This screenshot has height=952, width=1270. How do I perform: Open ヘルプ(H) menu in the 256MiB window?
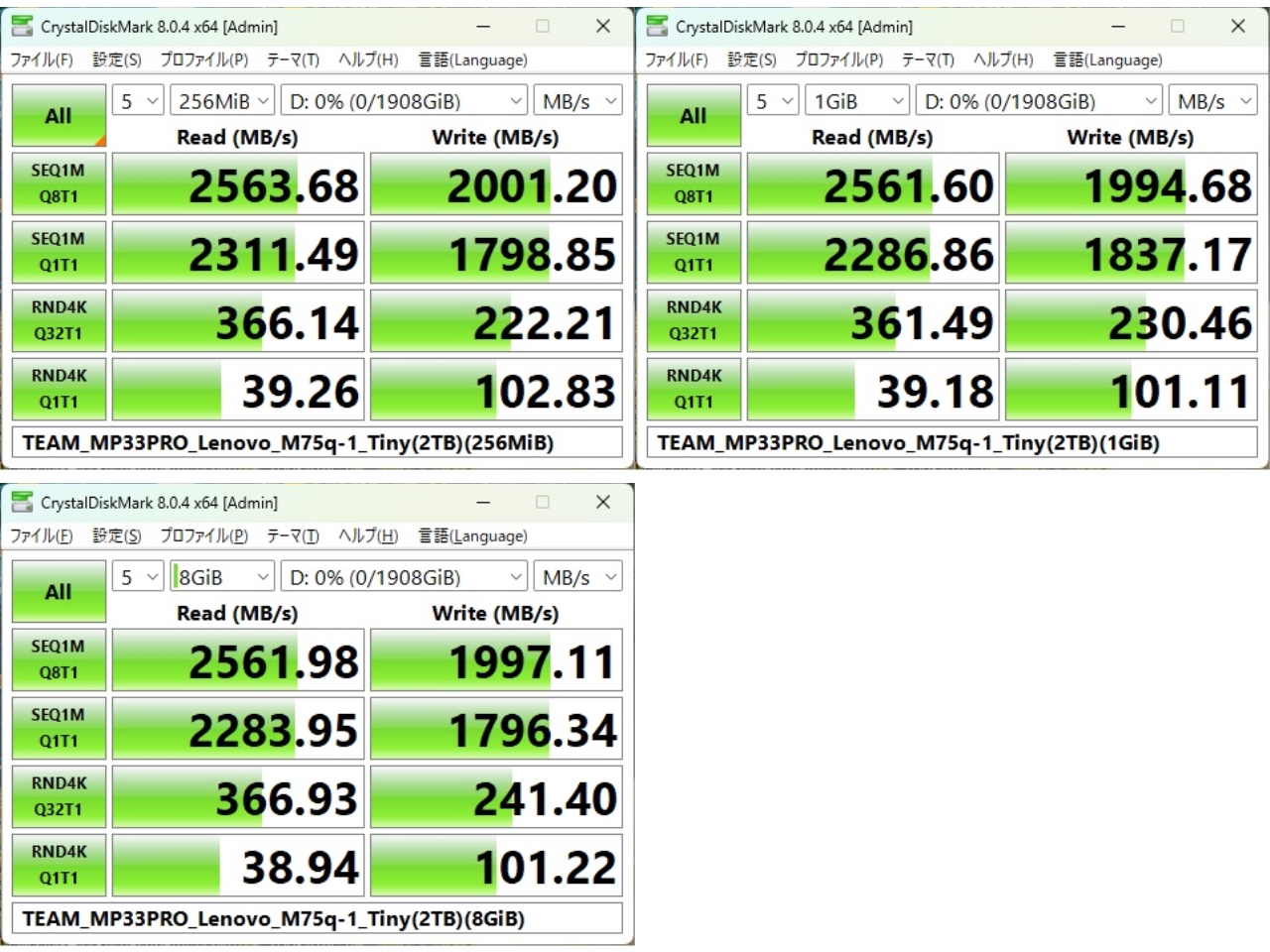pyautogui.click(x=368, y=59)
